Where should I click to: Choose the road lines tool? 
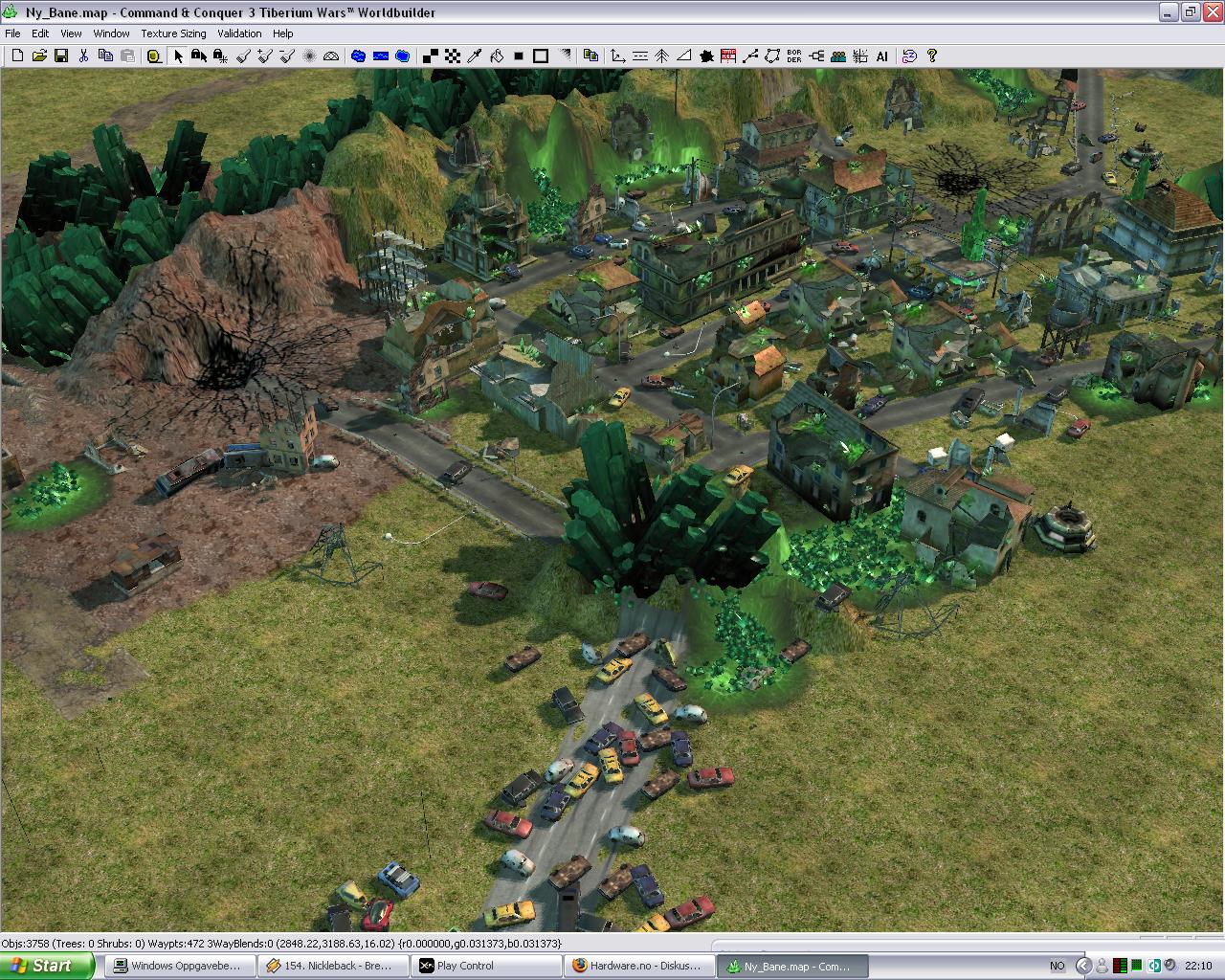pos(640,56)
